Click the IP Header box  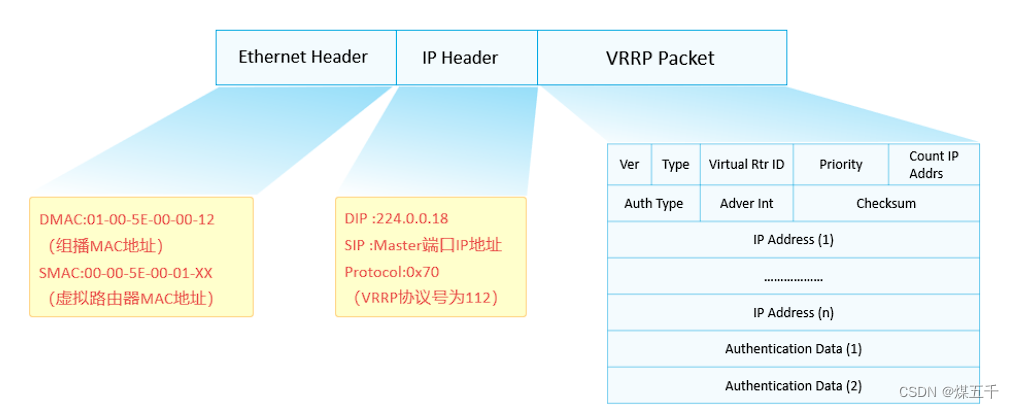click(467, 57)
